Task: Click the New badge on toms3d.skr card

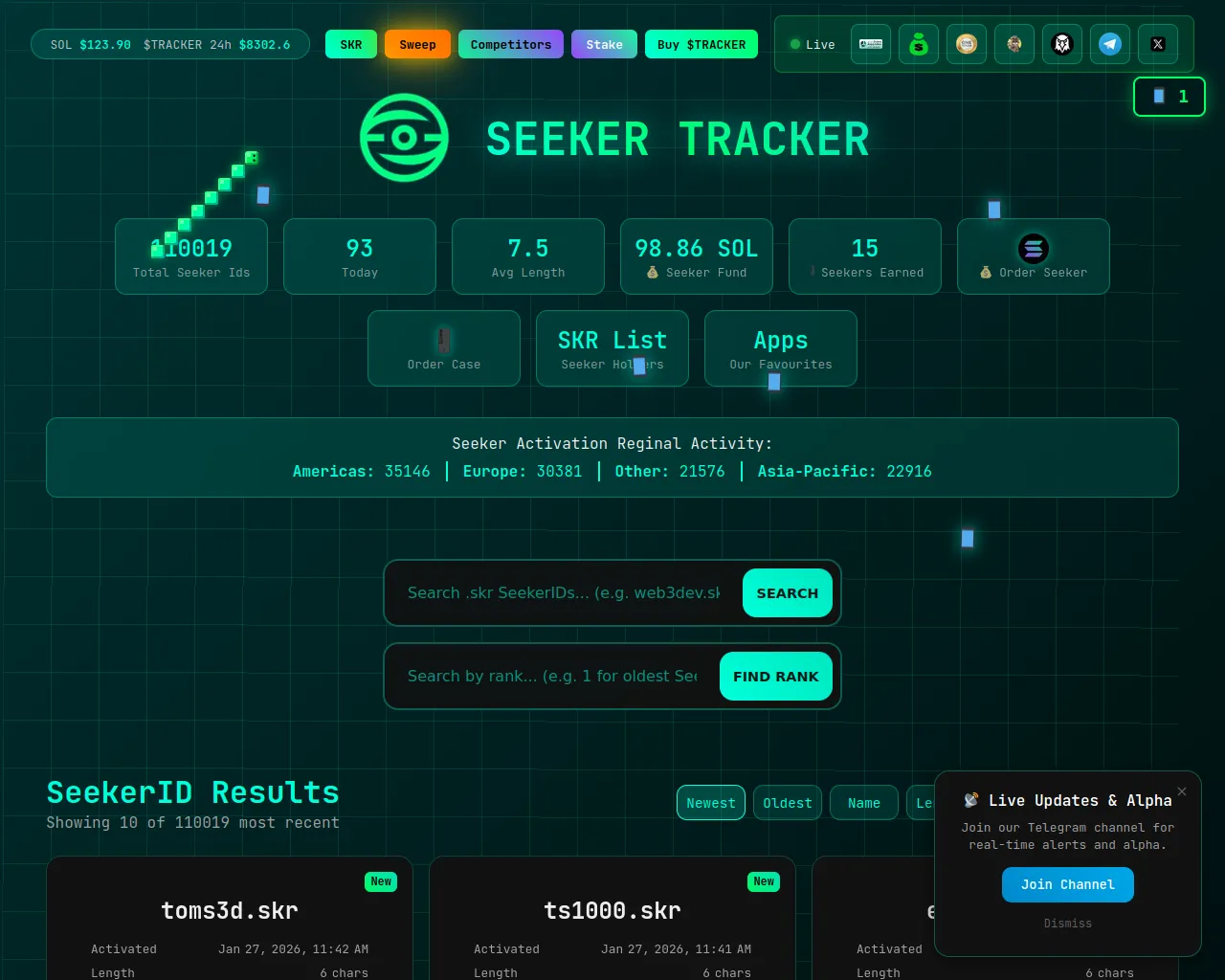Action: (x=381, y=881)
